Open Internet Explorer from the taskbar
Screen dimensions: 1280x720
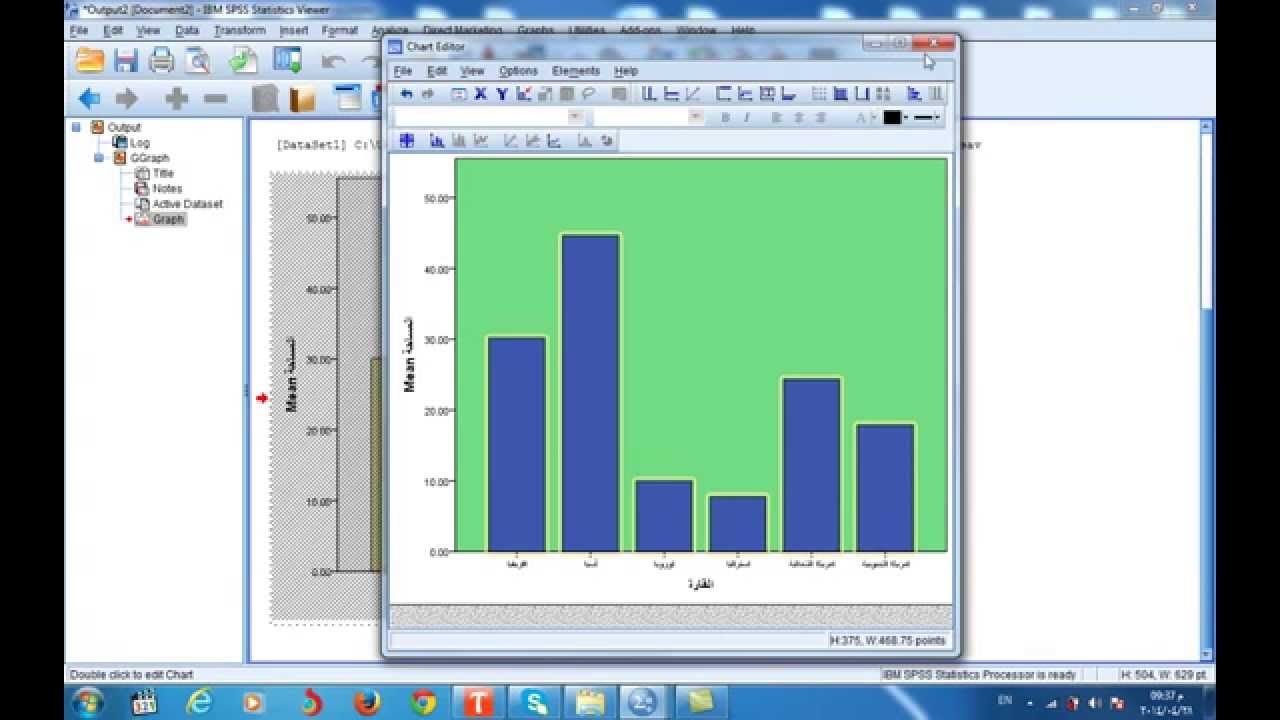click(x=200, y=702)
